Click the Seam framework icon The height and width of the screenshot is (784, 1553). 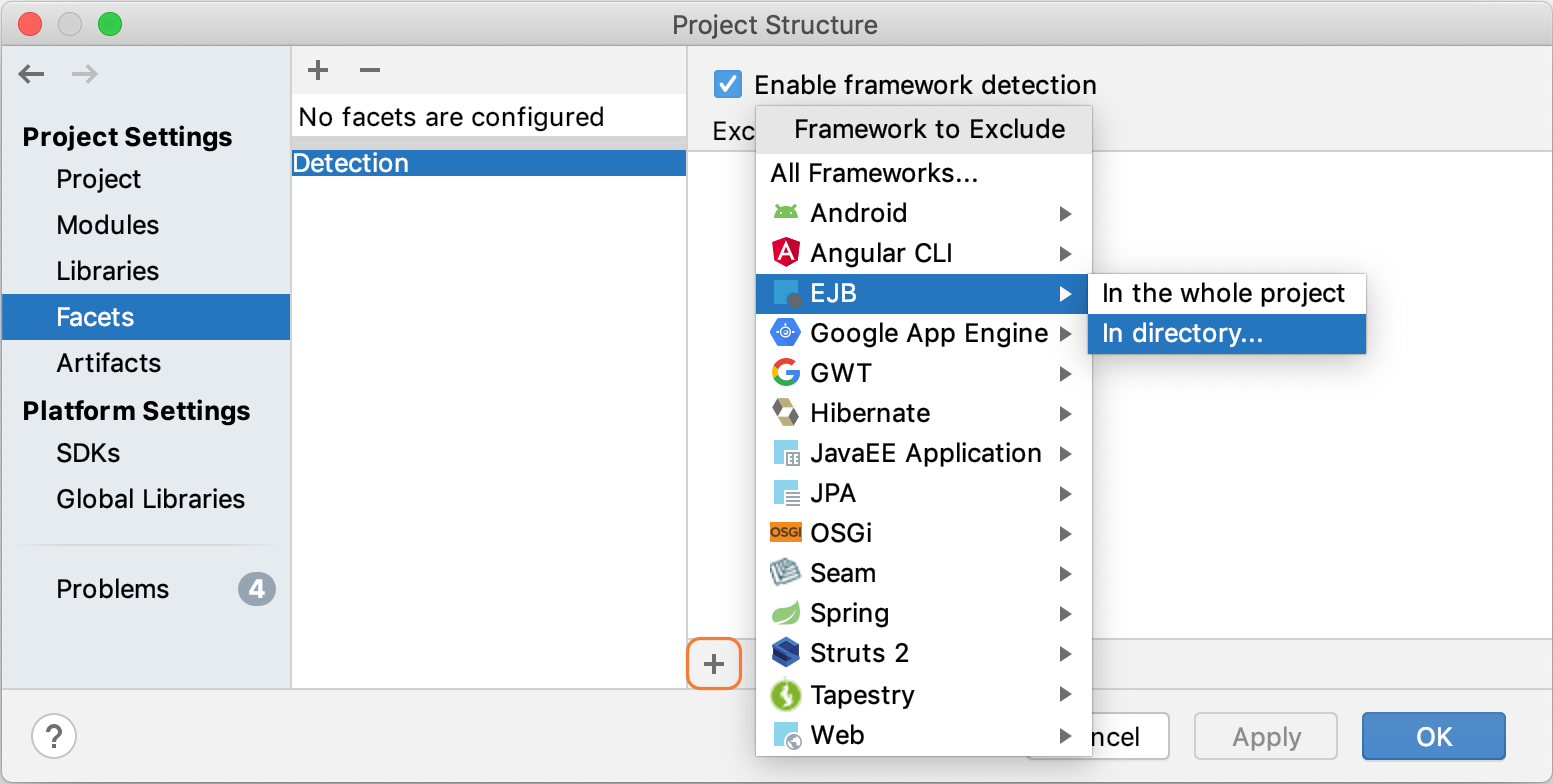click(x=786, y=573)
